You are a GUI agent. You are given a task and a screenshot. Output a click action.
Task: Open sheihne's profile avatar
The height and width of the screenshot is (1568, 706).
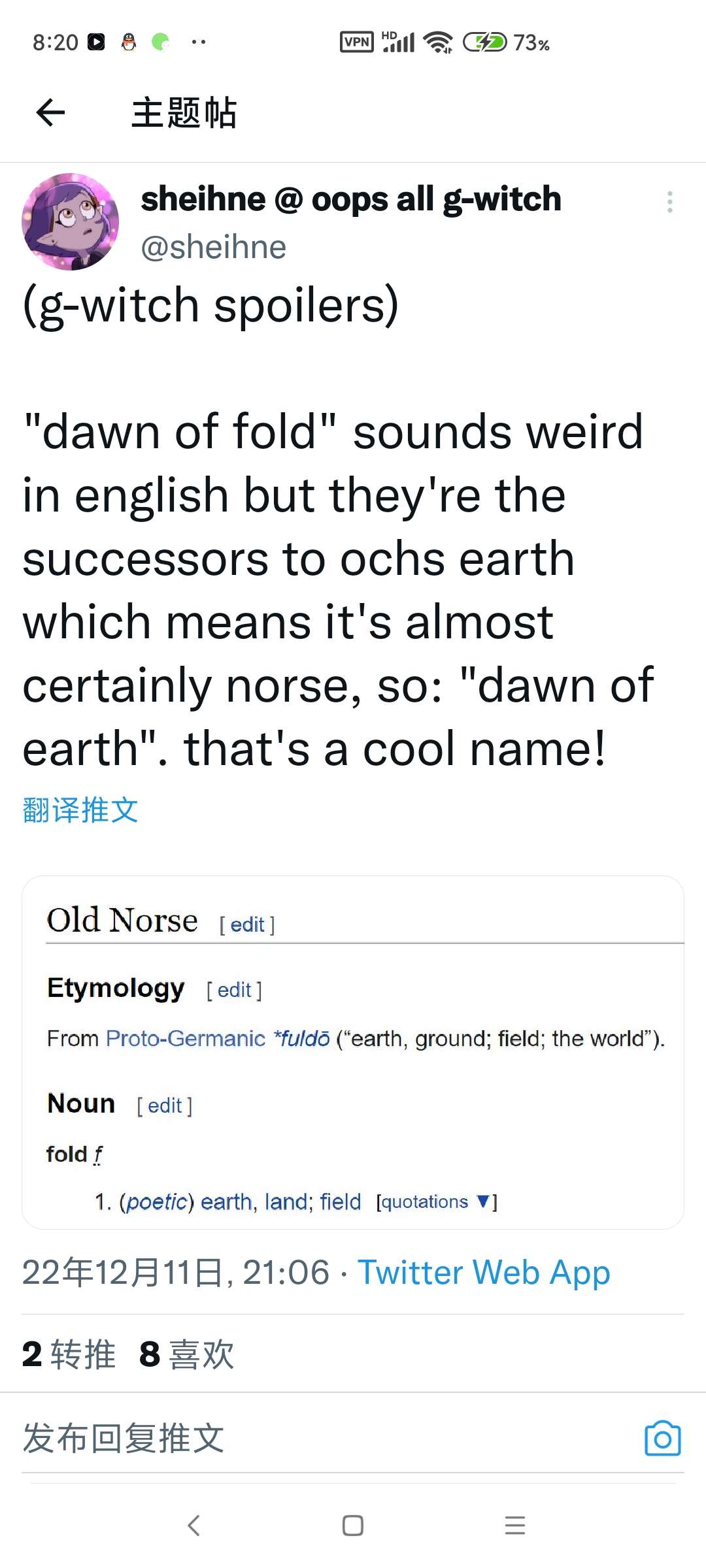(71, 221)
